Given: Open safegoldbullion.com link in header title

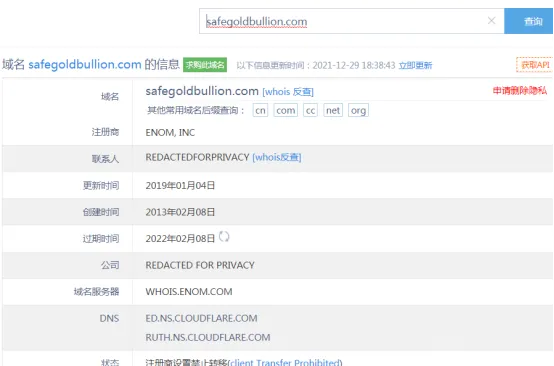Looking at the screenshot, I should point(85,65).
